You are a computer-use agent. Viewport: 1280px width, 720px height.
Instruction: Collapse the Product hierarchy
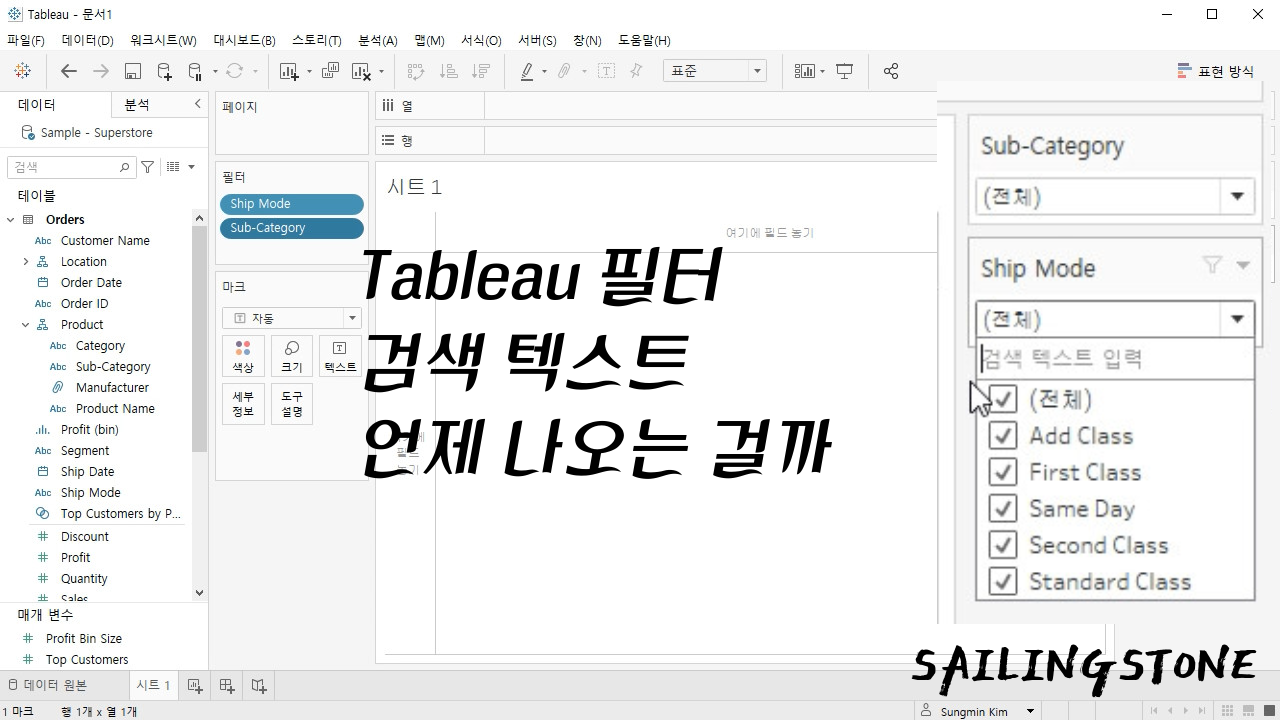[x=25, y=325]
